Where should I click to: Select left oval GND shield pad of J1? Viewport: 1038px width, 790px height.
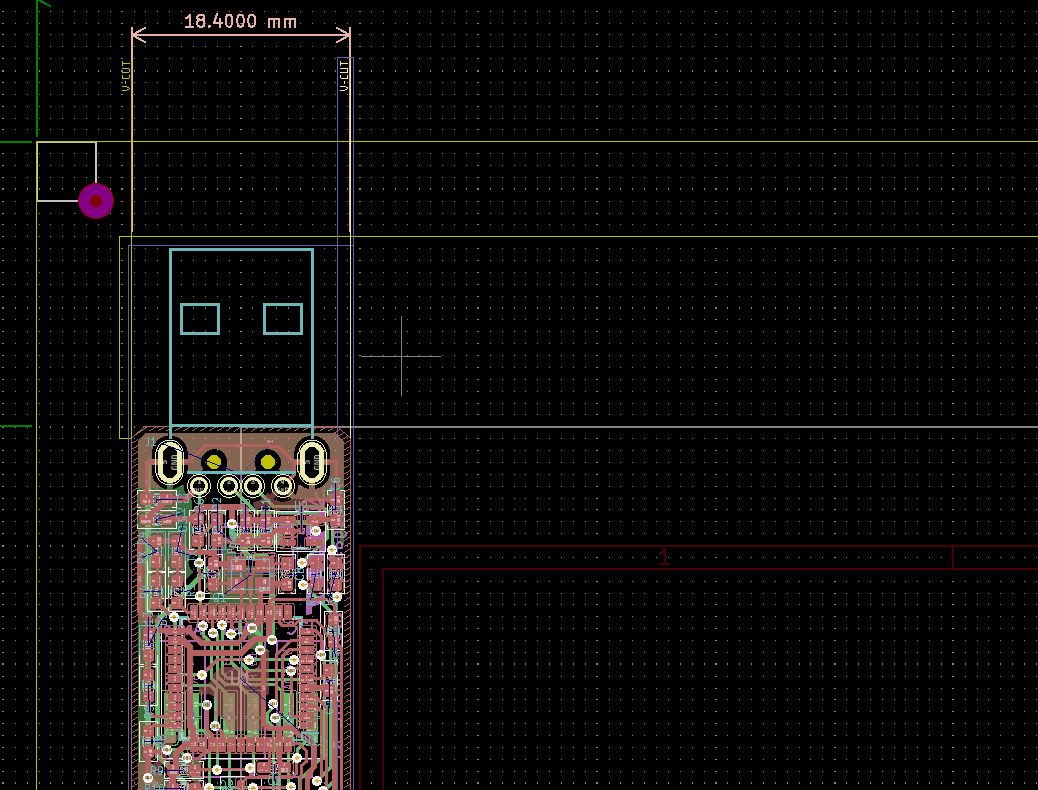point(169,464)
